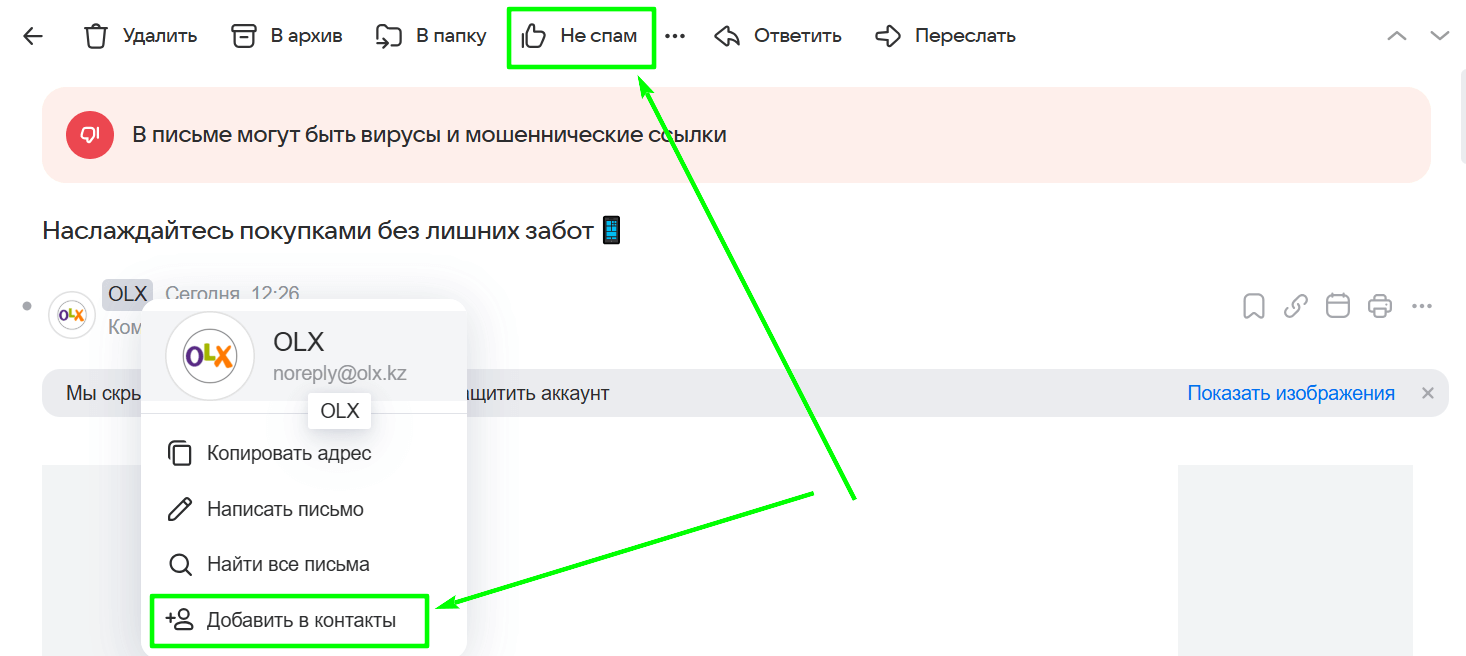The image size is (1466, 656).
Task: Go to previous message with up chevron
Action: click(x=1397, y=36)
